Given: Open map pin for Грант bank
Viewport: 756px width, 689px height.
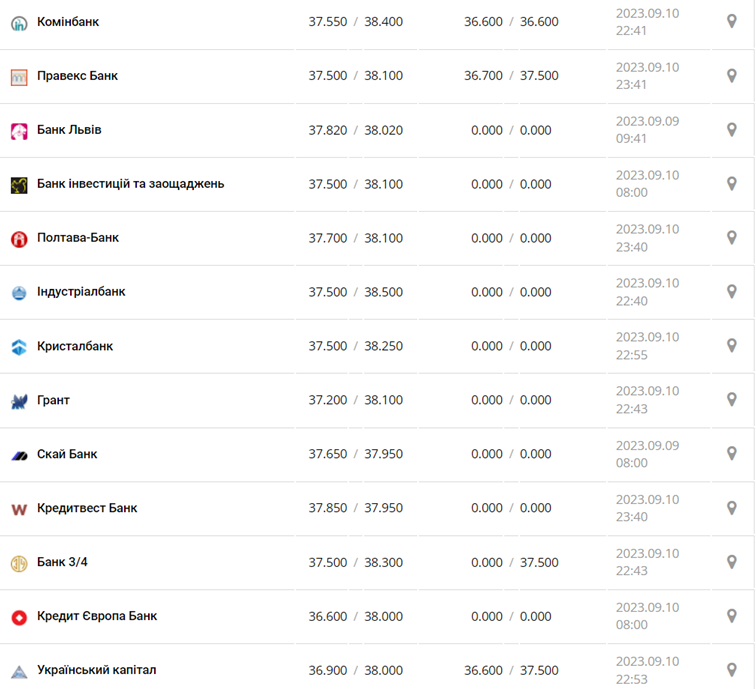Looking at the screenshot, I should [x=732, y=400].
